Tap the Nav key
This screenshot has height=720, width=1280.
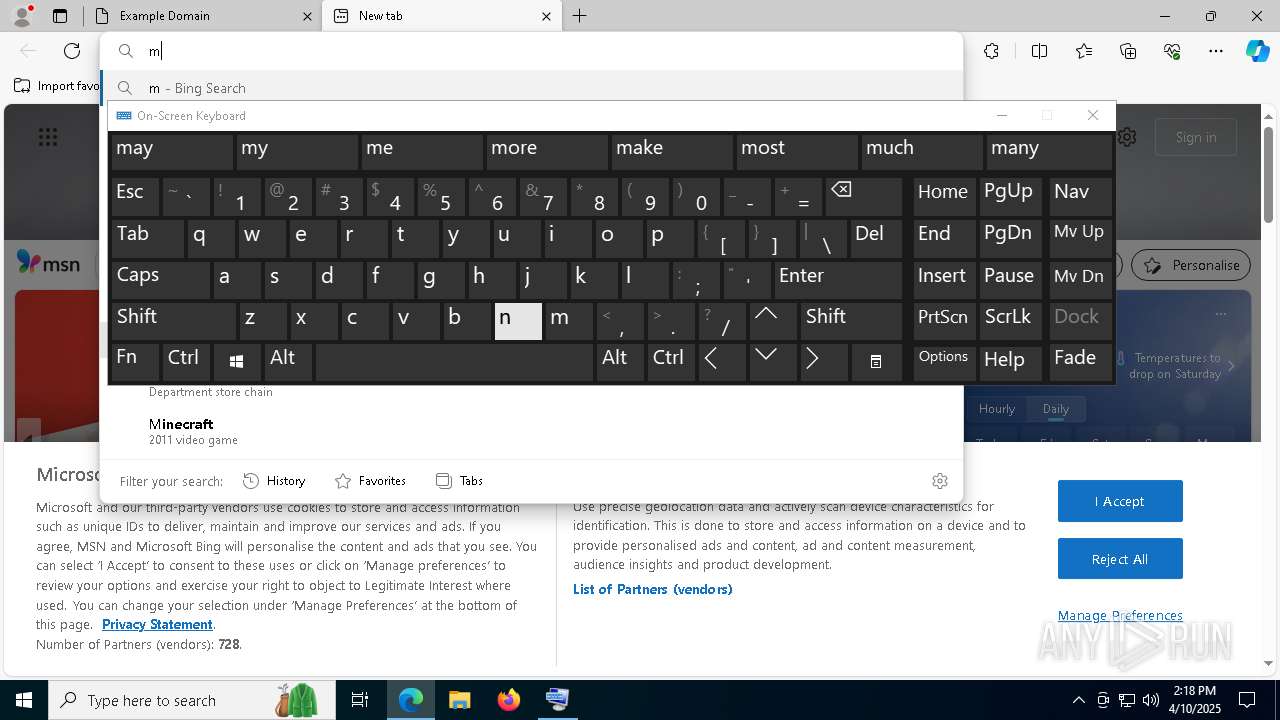[x=1080, y=196]
